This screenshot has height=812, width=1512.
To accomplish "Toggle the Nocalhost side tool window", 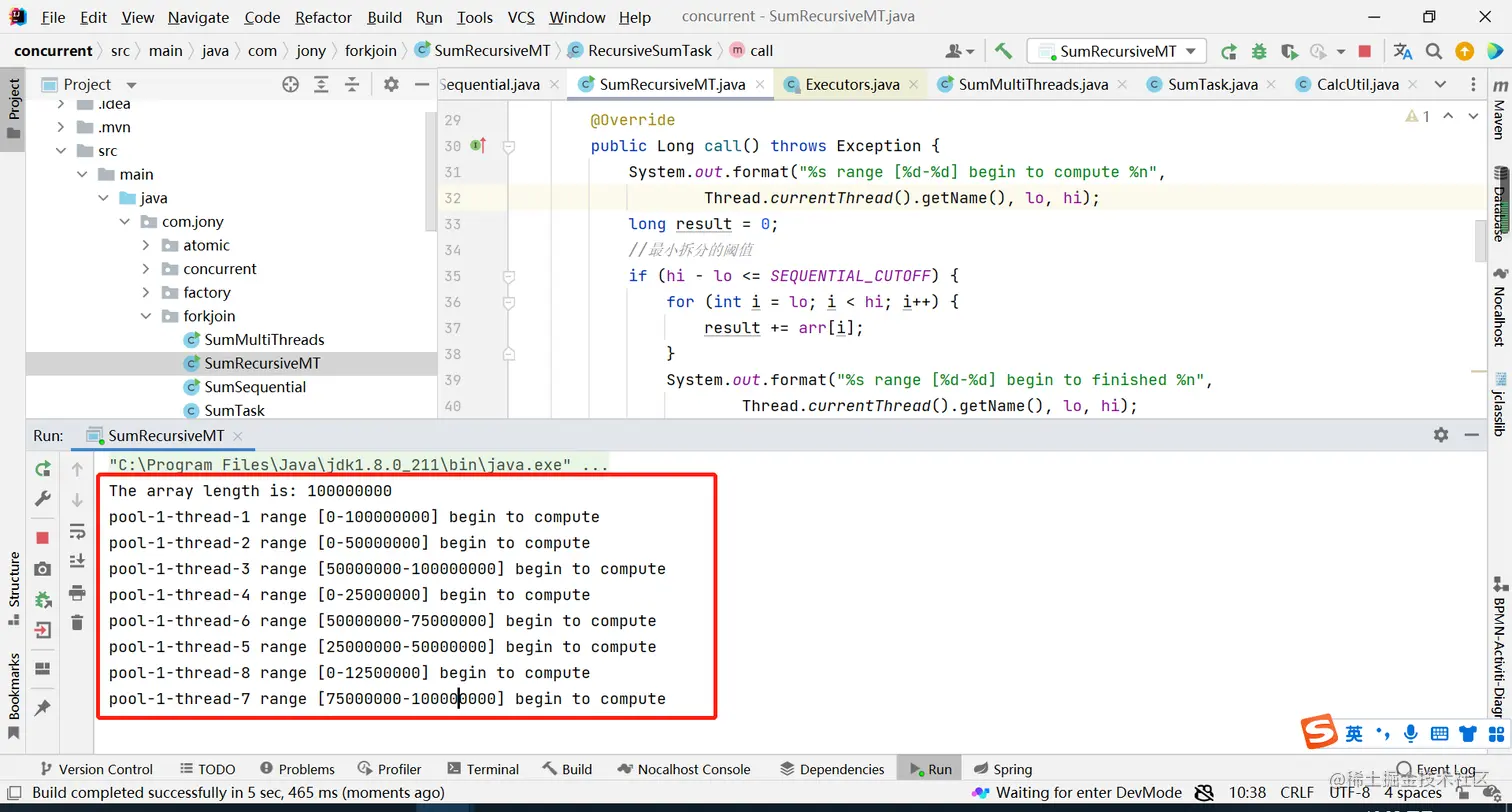I will pyautogui.click(x=1499, y=306).
